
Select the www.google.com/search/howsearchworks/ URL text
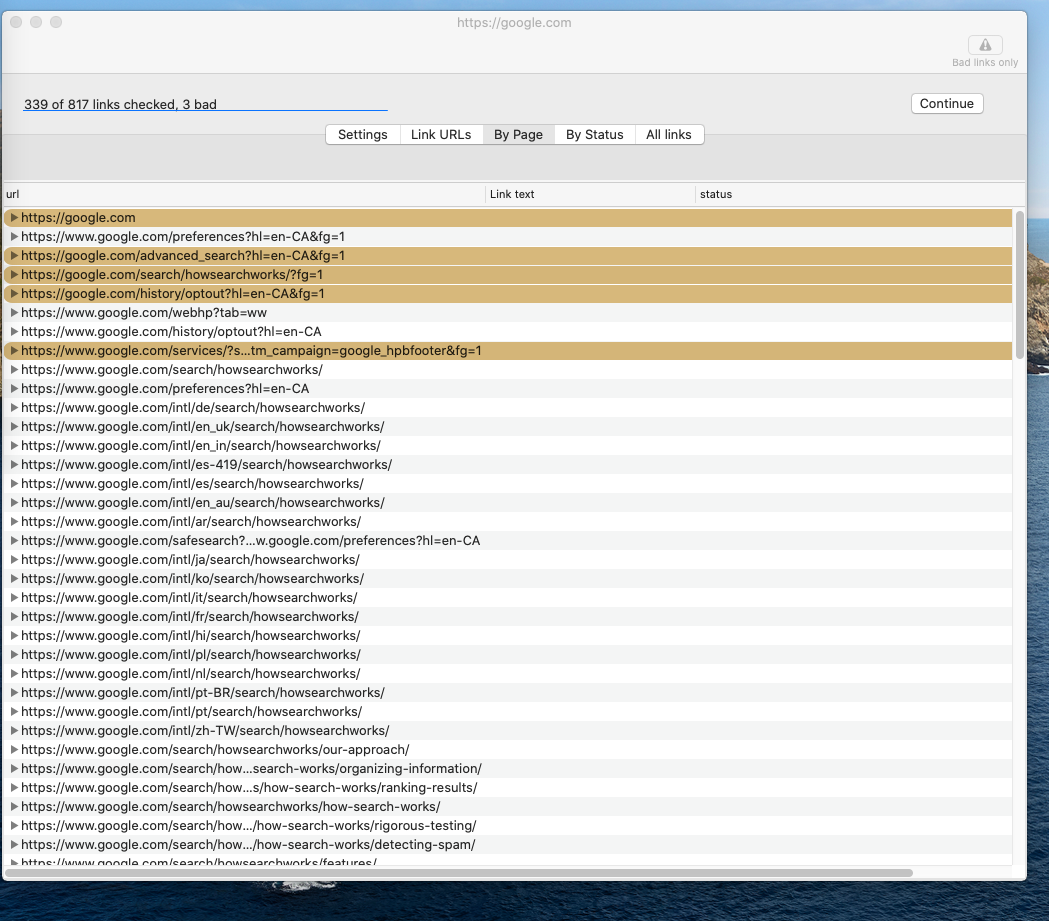pos(171,369)
